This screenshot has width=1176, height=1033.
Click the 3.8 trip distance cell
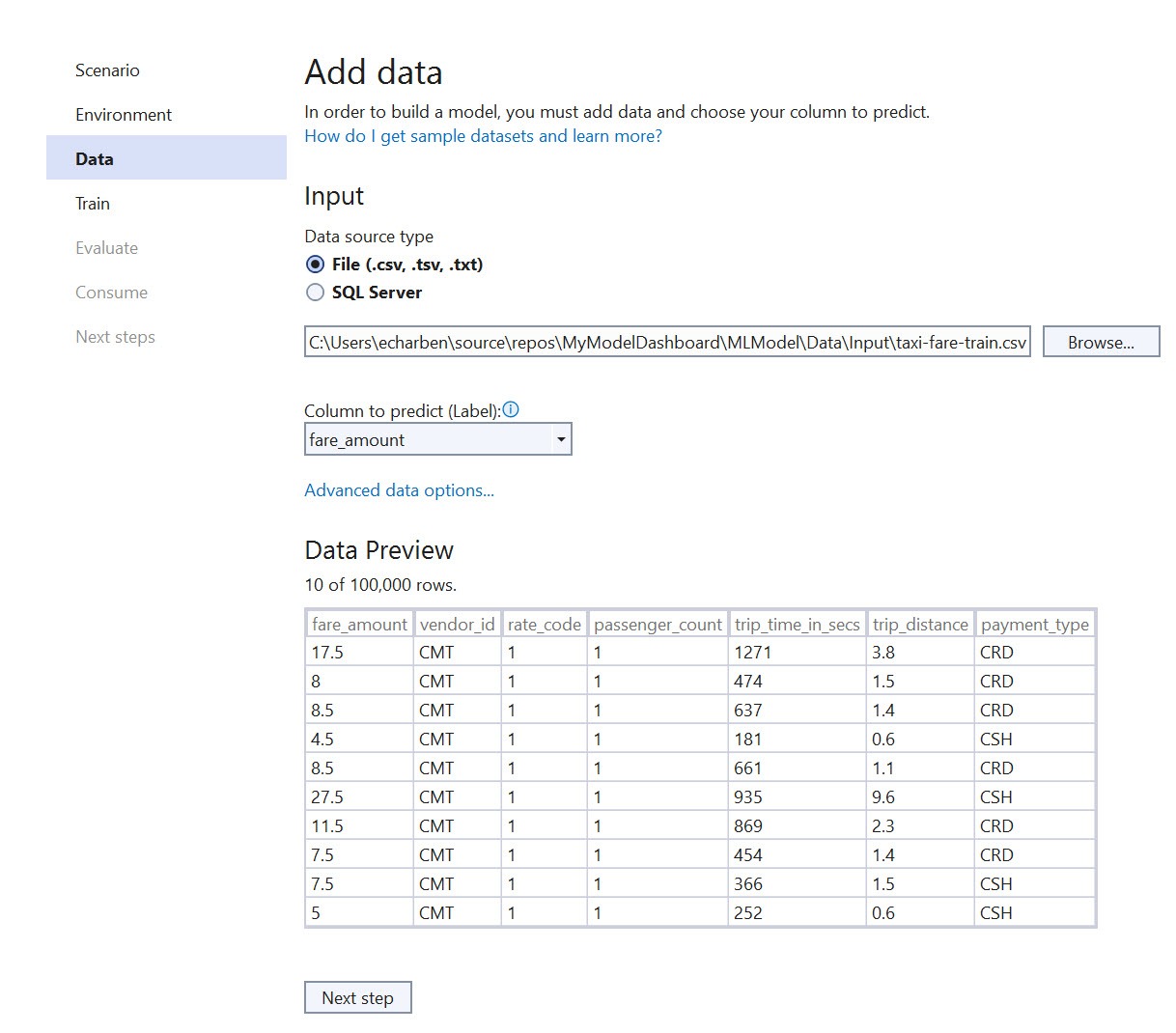(920, 653)
